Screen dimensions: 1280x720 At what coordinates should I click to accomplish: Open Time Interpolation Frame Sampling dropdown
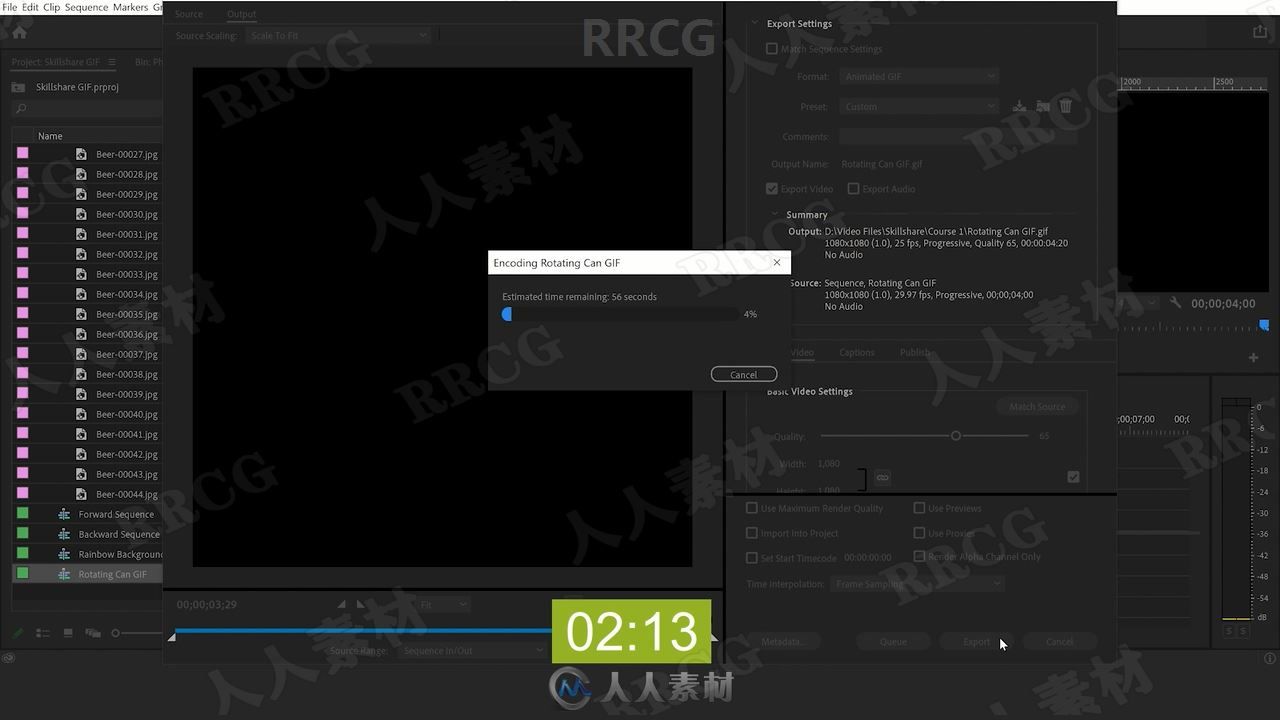[x=917, y=583]
